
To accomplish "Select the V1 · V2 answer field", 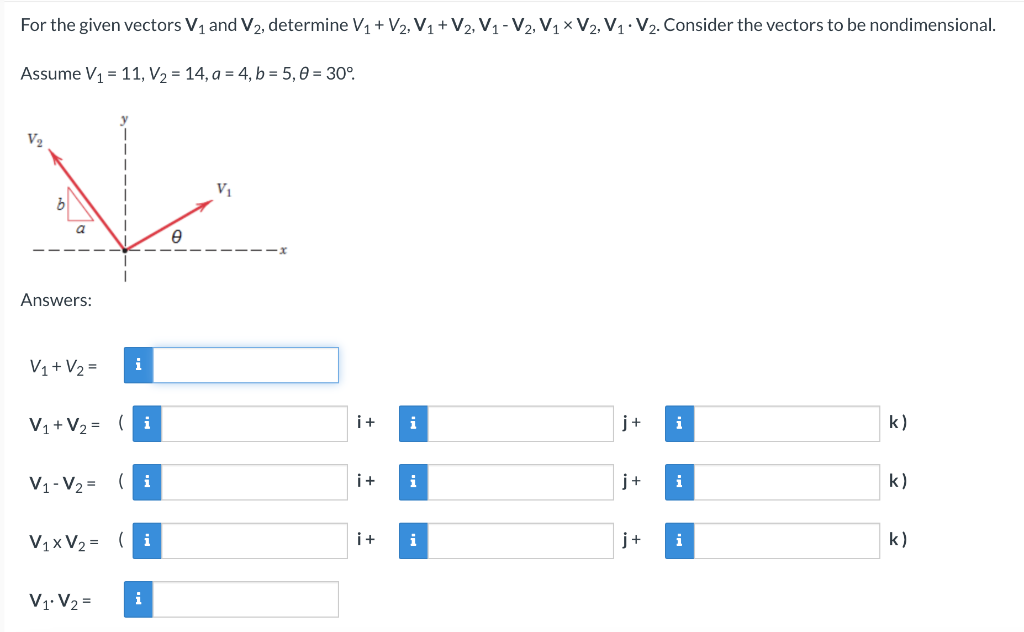I will click(245, 598).
